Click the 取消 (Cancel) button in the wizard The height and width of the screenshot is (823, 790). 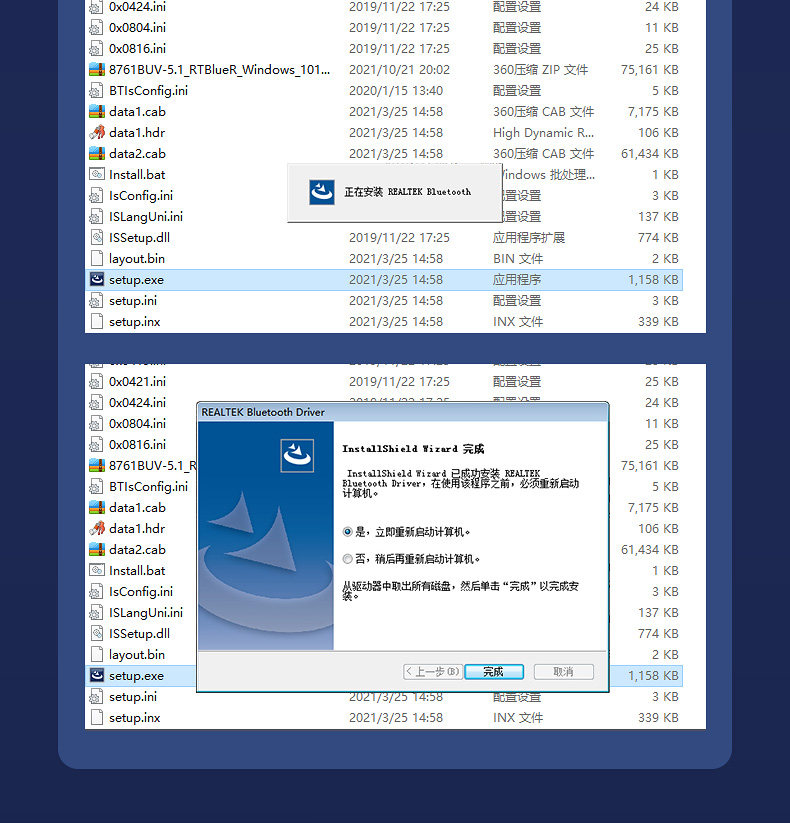pos(563,672)
